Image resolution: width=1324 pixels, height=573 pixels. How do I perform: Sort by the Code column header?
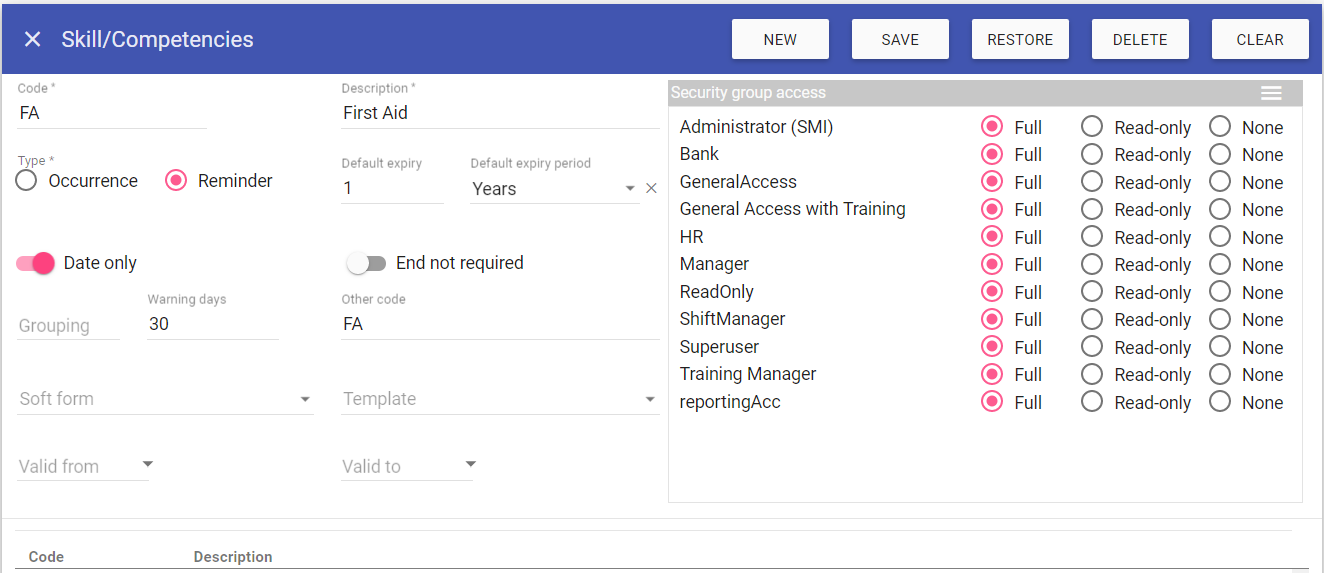(47, 557)
